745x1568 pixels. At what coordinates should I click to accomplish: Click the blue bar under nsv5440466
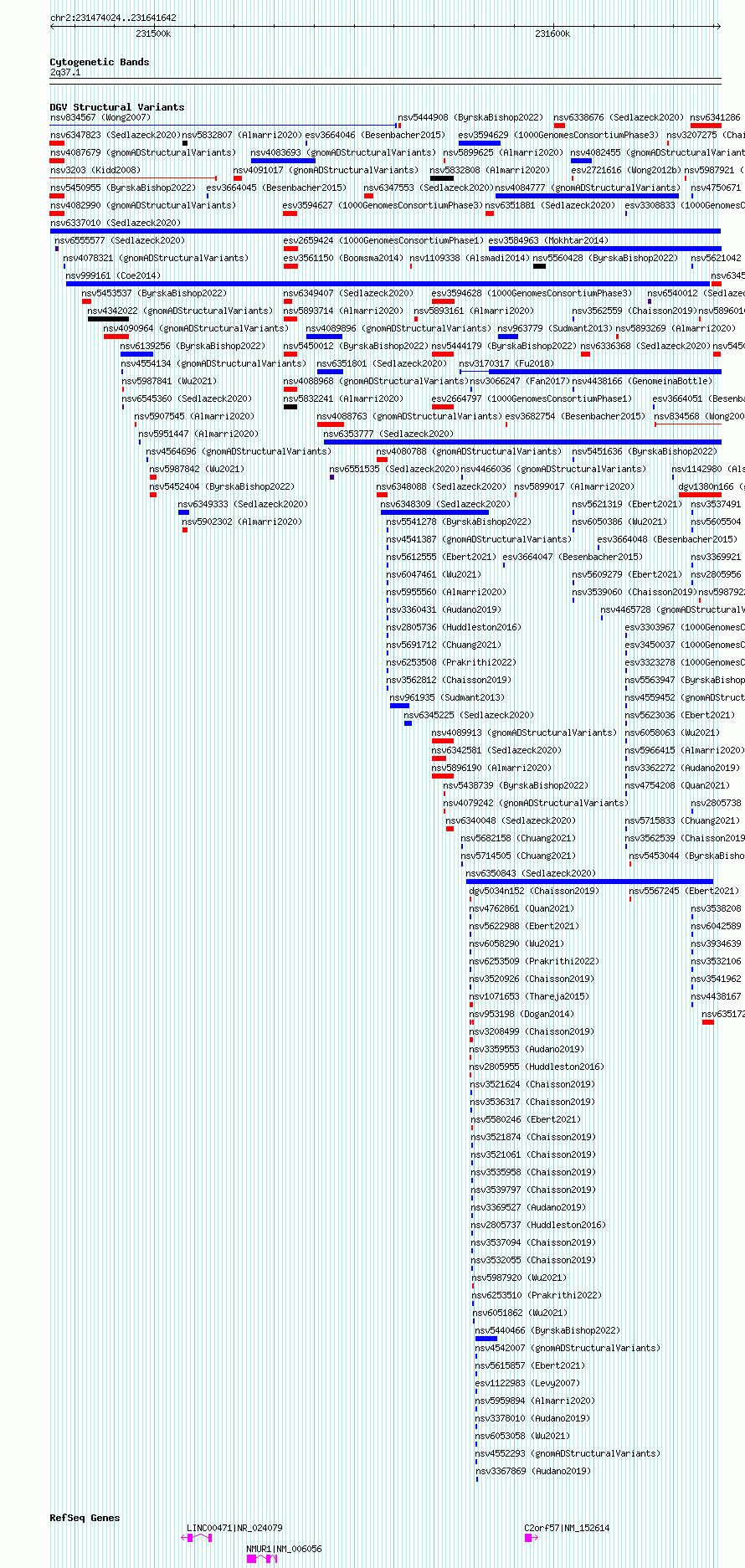pyautogui.click(x=486, y=1339)
